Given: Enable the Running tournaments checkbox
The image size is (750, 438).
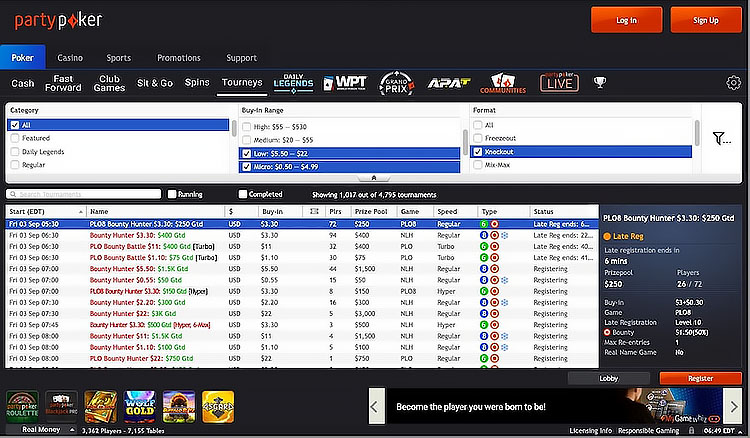Looking at the screenshot, I should (x=172, y=194).
